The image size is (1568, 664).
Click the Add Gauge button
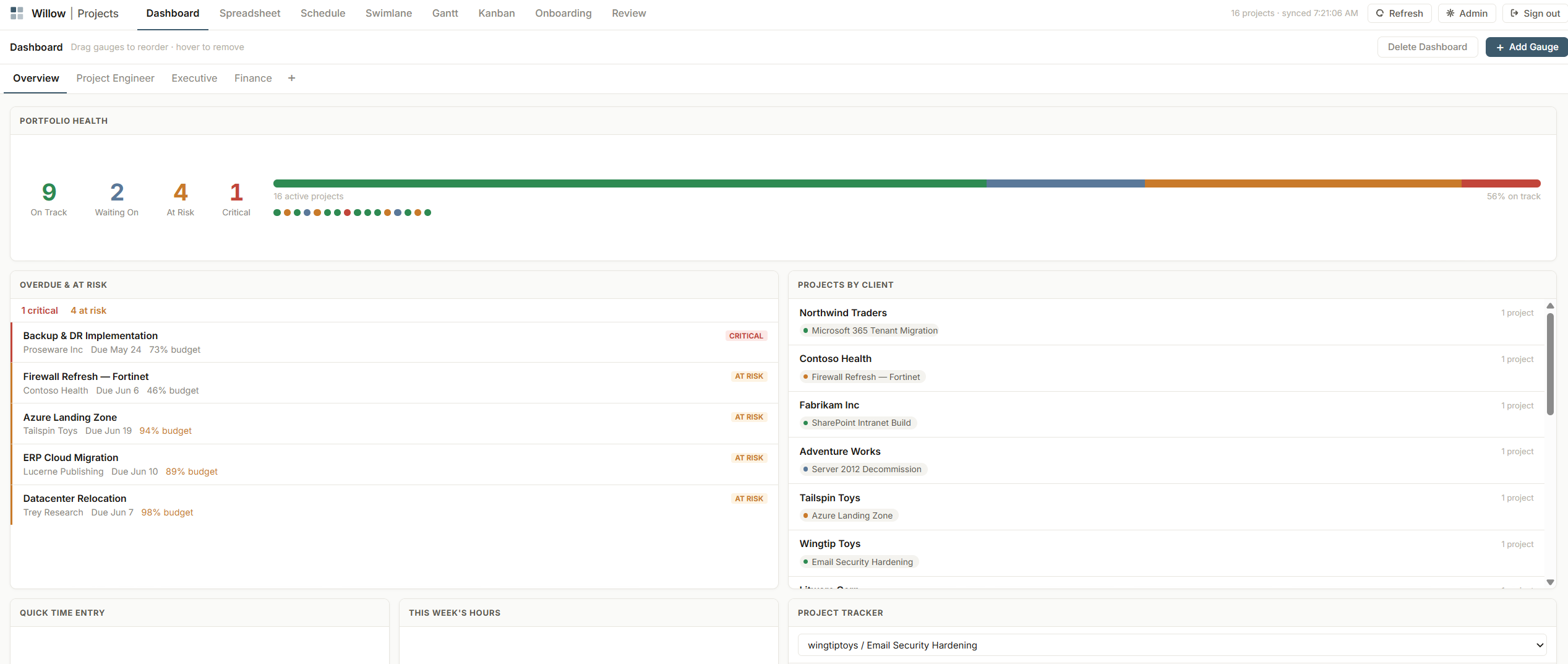1527,47
